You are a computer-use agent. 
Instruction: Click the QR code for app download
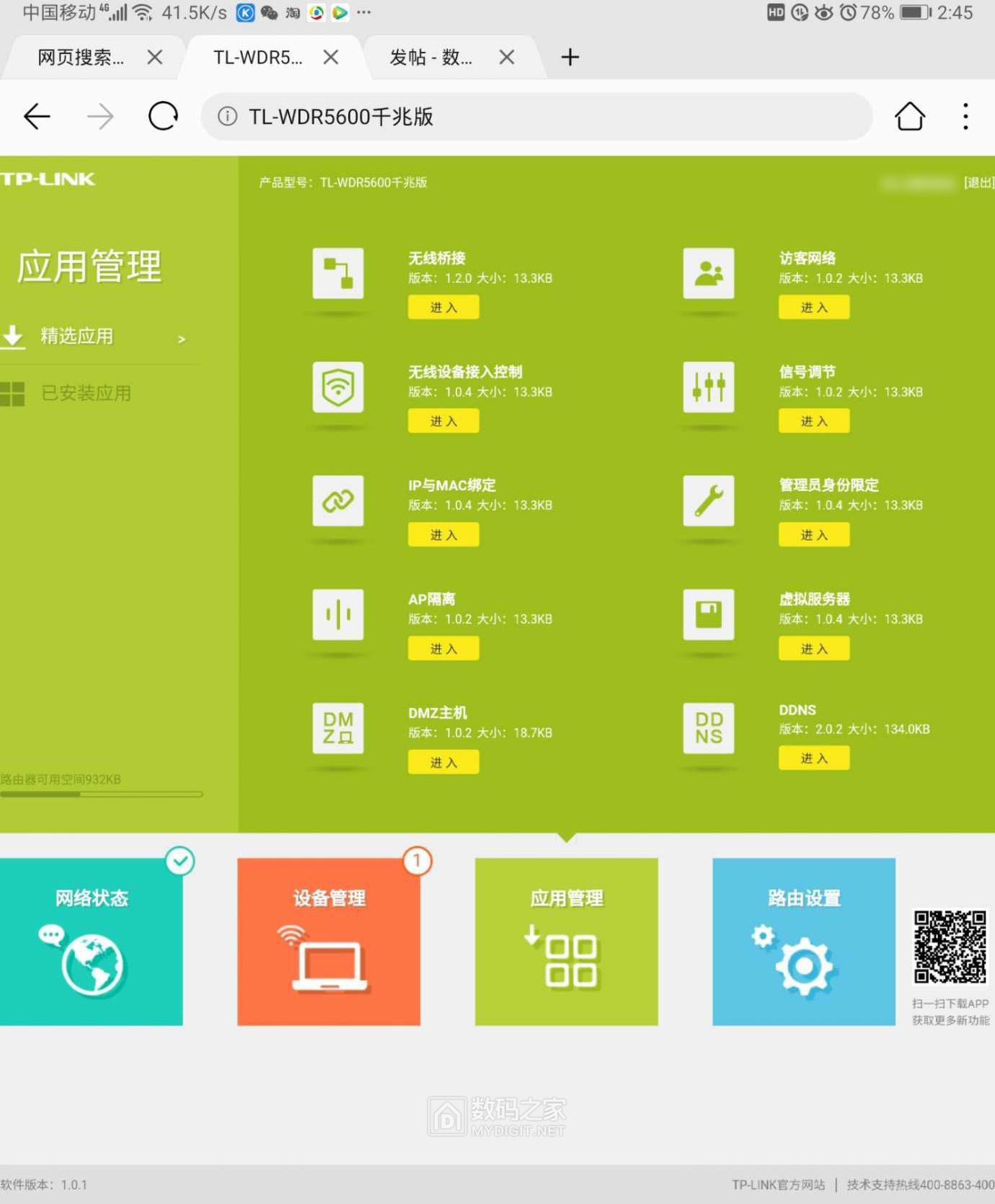(950, 947)
